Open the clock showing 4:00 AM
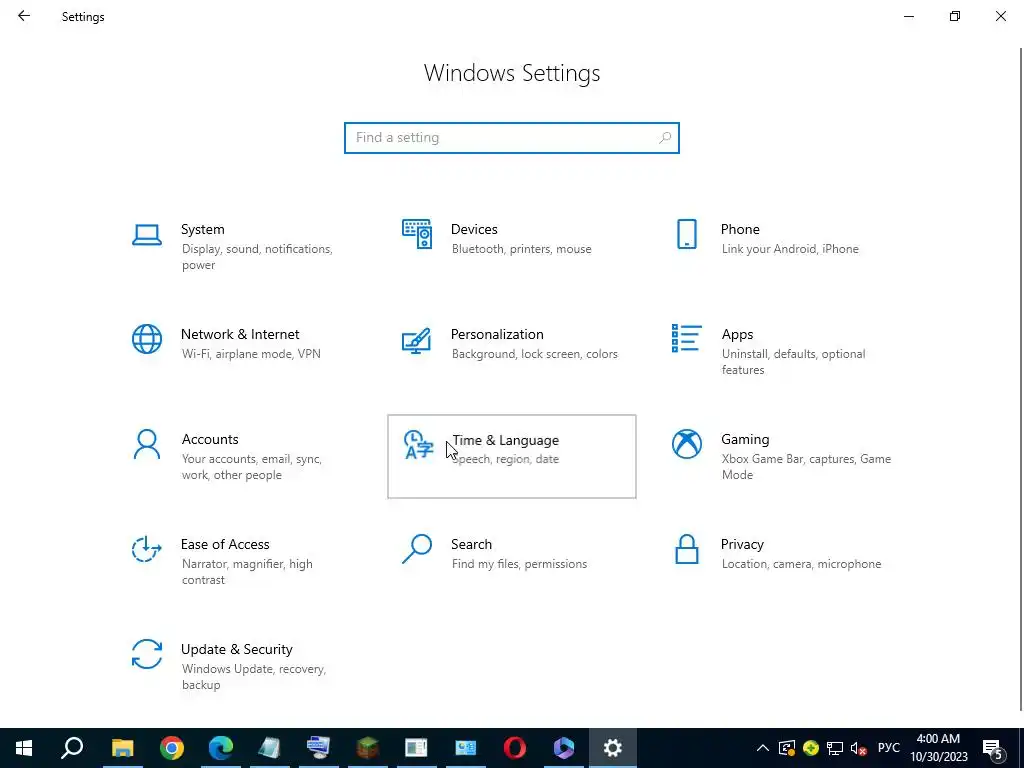 point(938,748)
